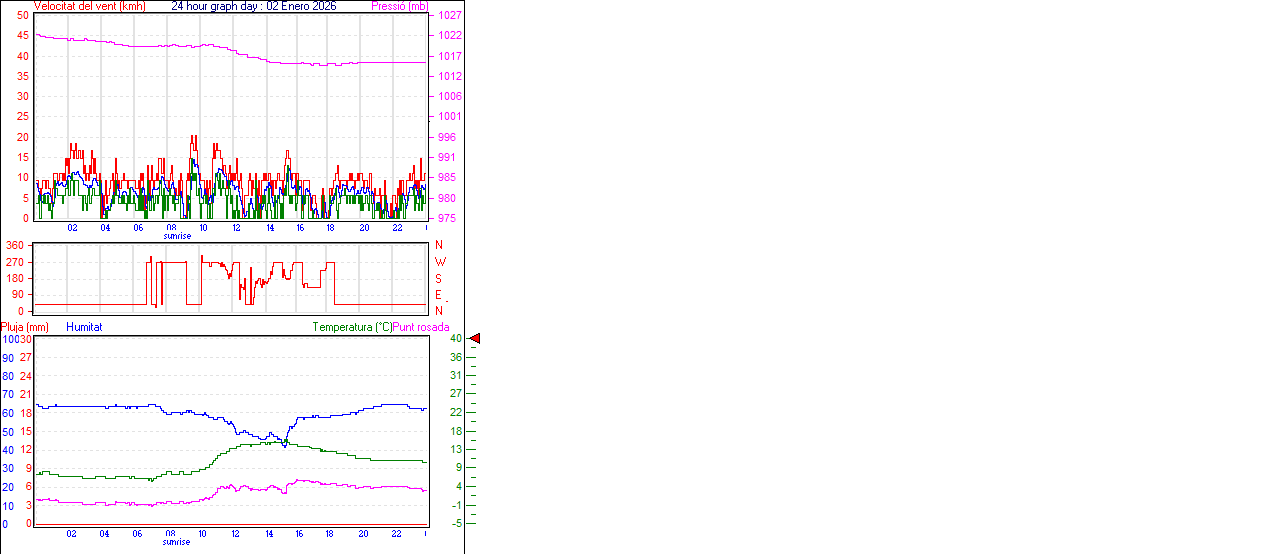Click the 1017 value on pressure axis
1280x554 pixels.
pos(449,56)
